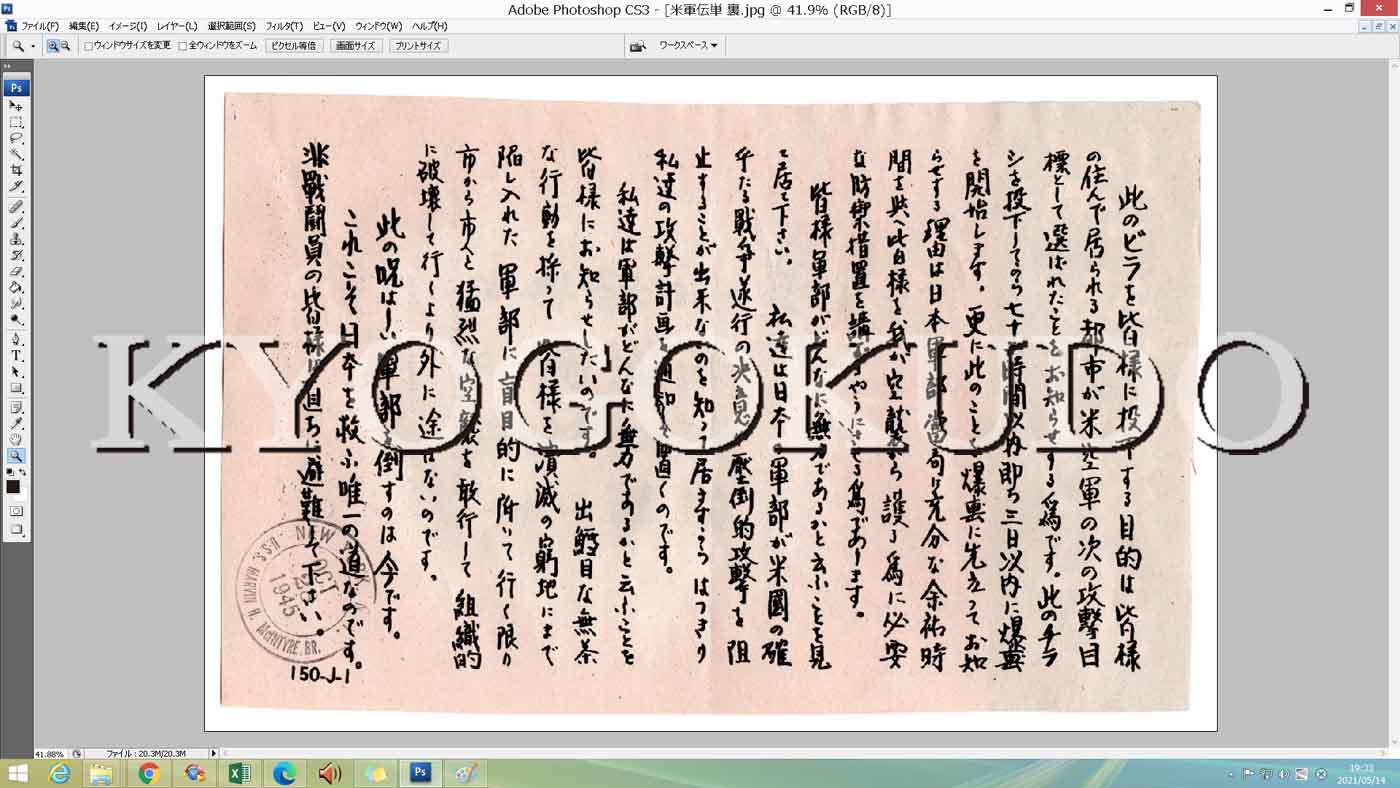
Task: Select the Crop tool
Action: tap(16, 170)
